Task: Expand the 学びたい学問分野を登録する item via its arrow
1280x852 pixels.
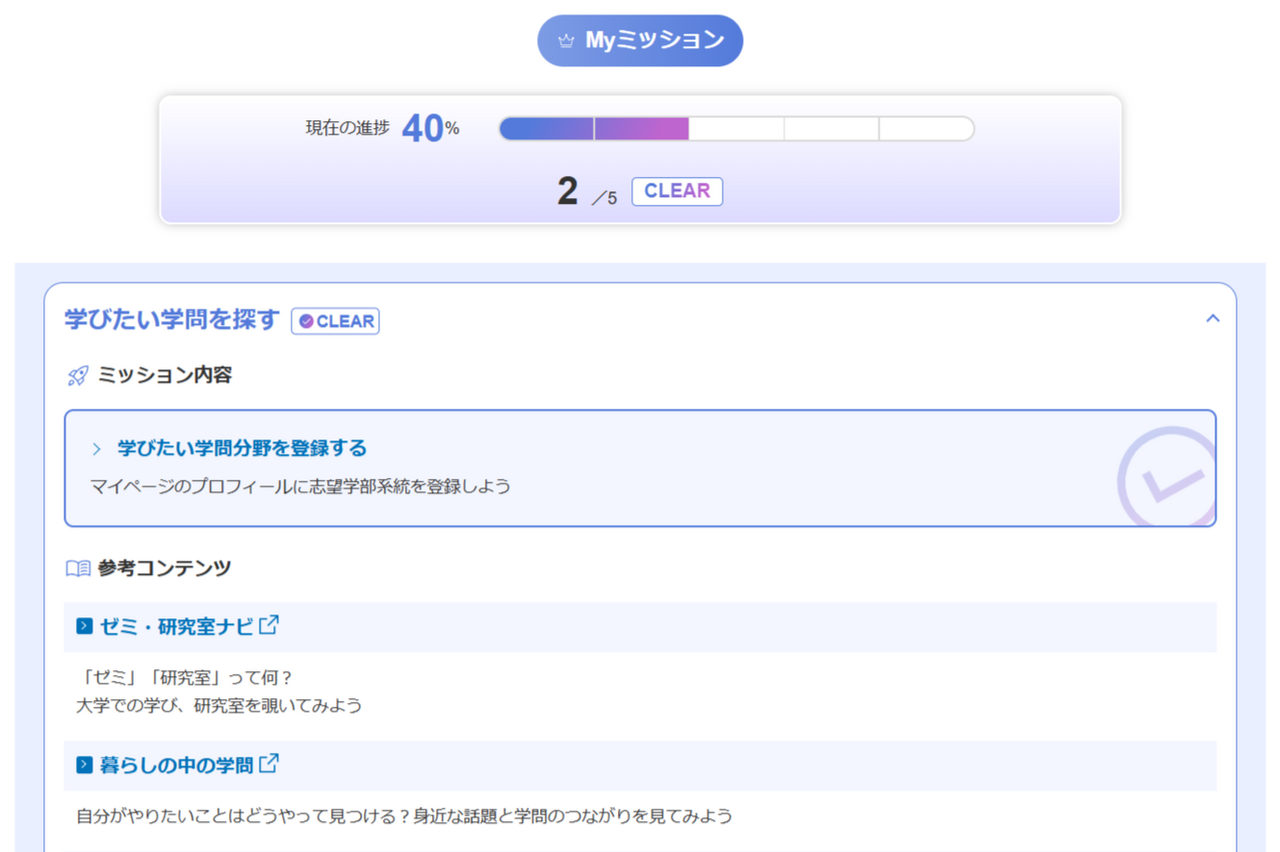Action: (97, 448)
